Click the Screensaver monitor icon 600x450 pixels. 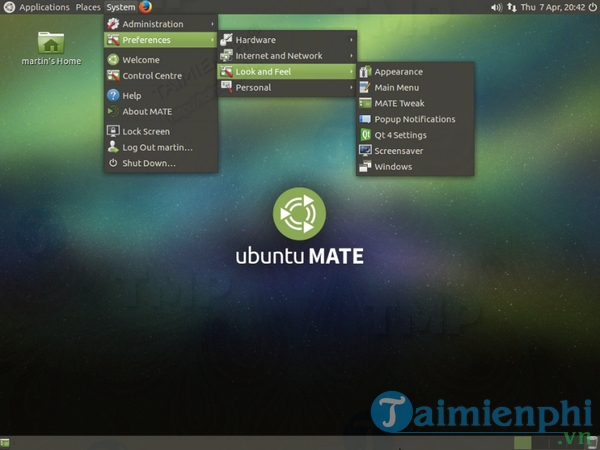365,150
